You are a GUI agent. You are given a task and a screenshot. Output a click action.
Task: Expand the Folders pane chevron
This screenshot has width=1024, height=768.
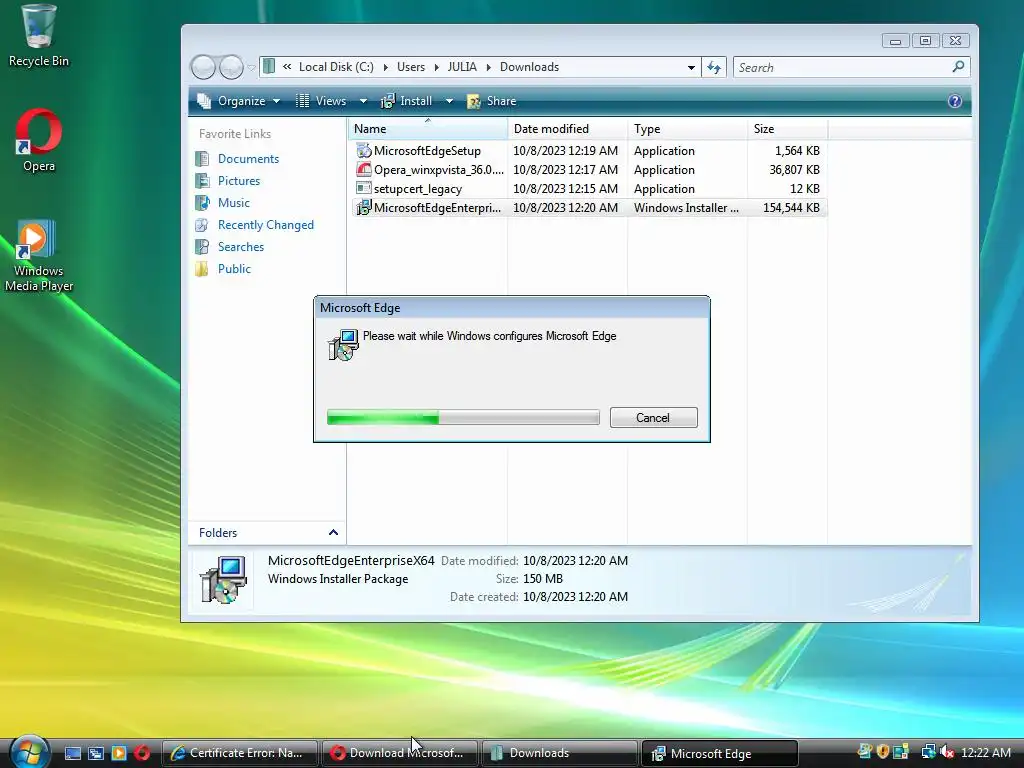click(333, 532)
